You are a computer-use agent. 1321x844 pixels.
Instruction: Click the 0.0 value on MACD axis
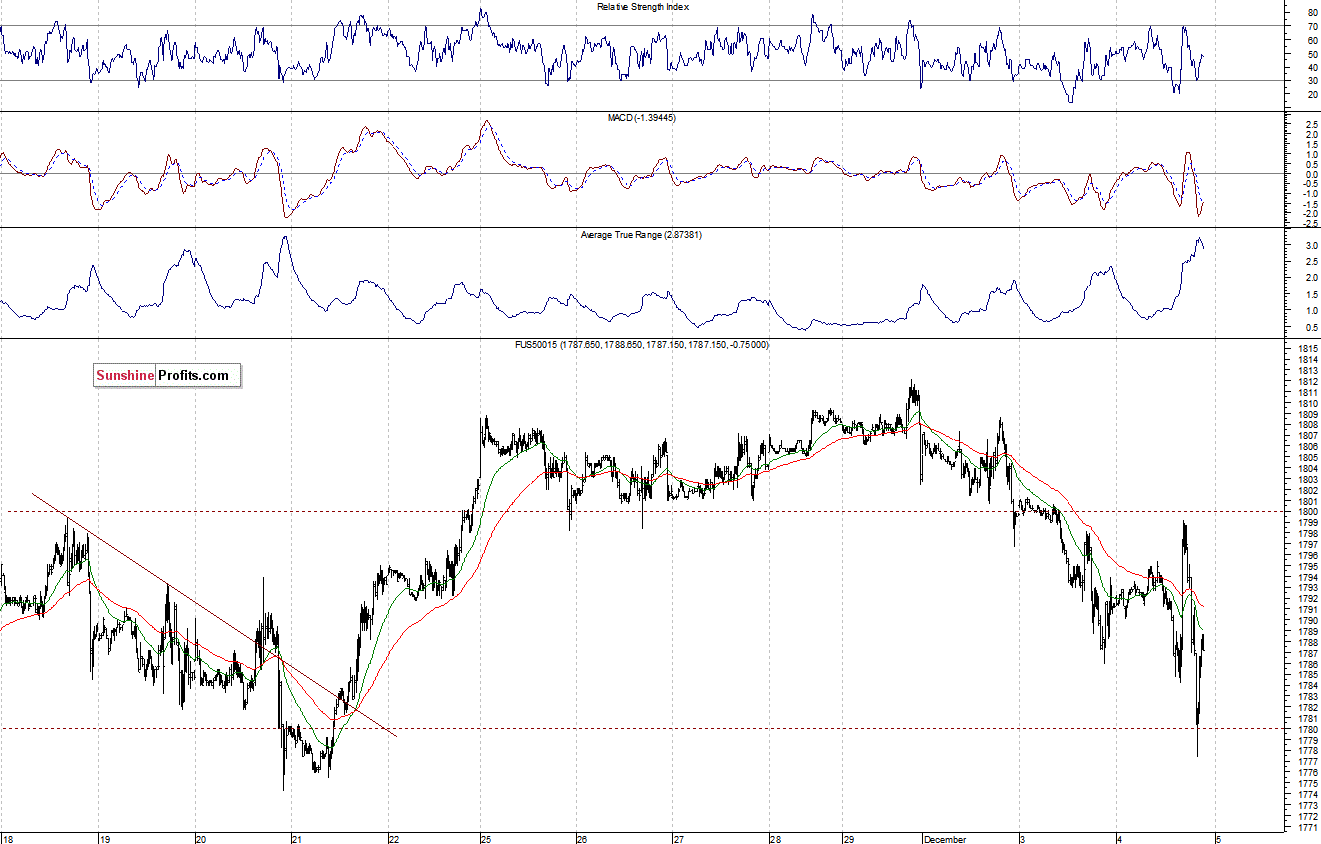pos(1311,174)
